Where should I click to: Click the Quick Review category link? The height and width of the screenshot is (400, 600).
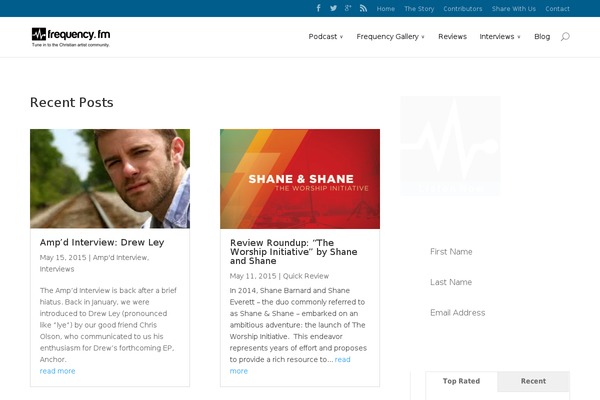[x=306, y=276]
